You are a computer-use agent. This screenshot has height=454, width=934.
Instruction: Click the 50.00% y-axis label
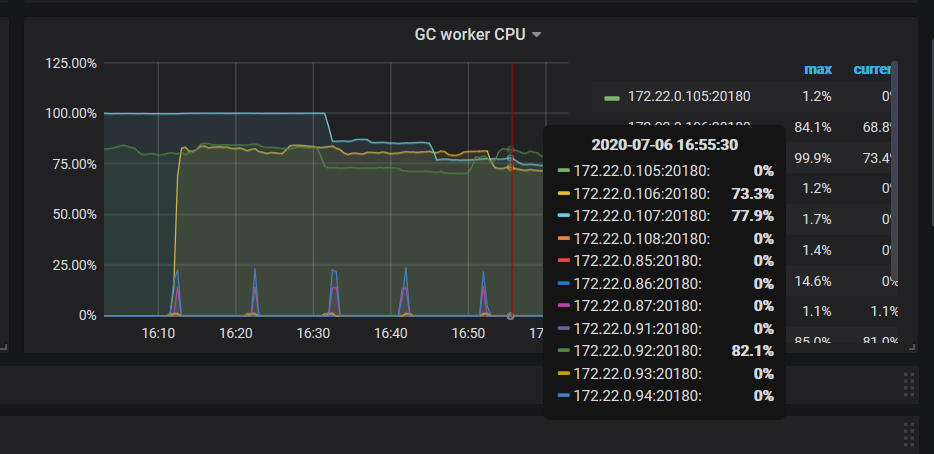click(74, 214)
